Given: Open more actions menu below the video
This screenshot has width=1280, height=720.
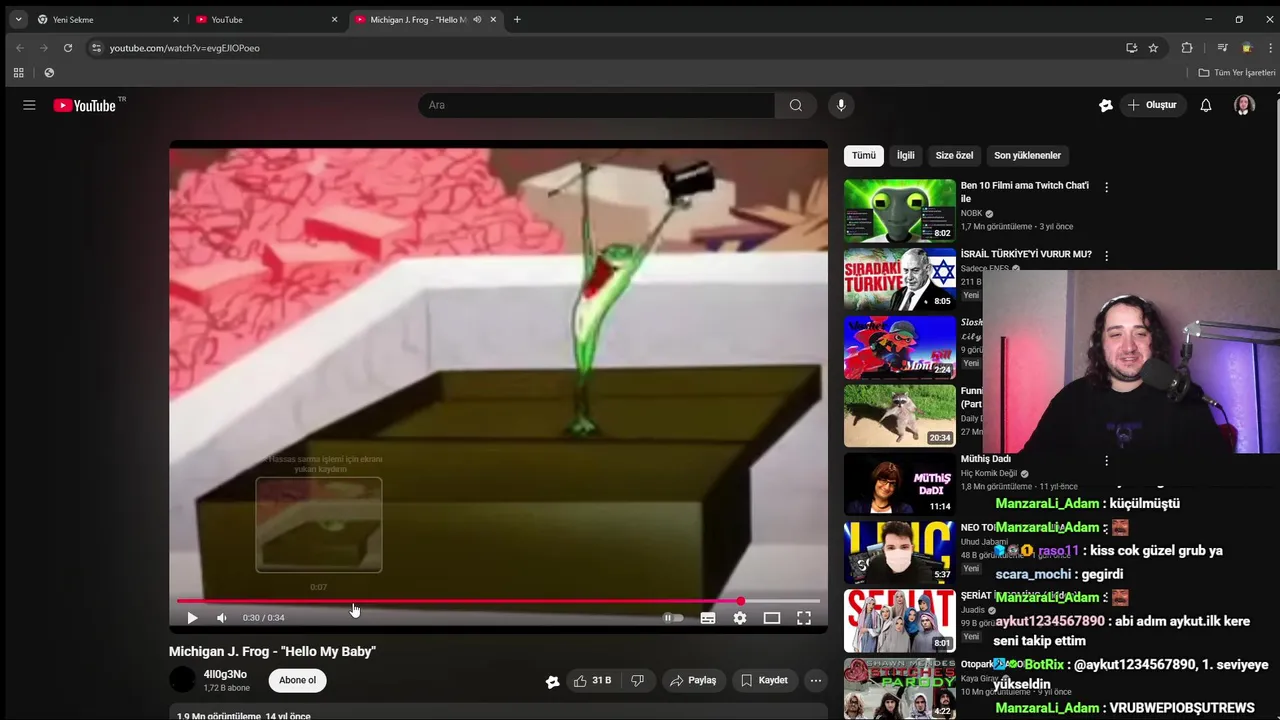Looking at the screenshot, I should tap(815, 680).
